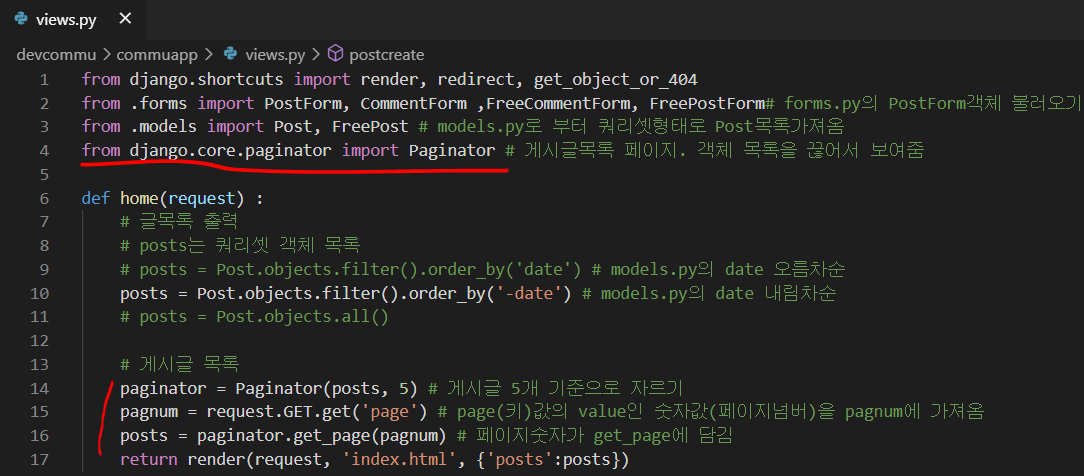Expand breadcrumb chevron after devcommu

click(x=106, y=54)
